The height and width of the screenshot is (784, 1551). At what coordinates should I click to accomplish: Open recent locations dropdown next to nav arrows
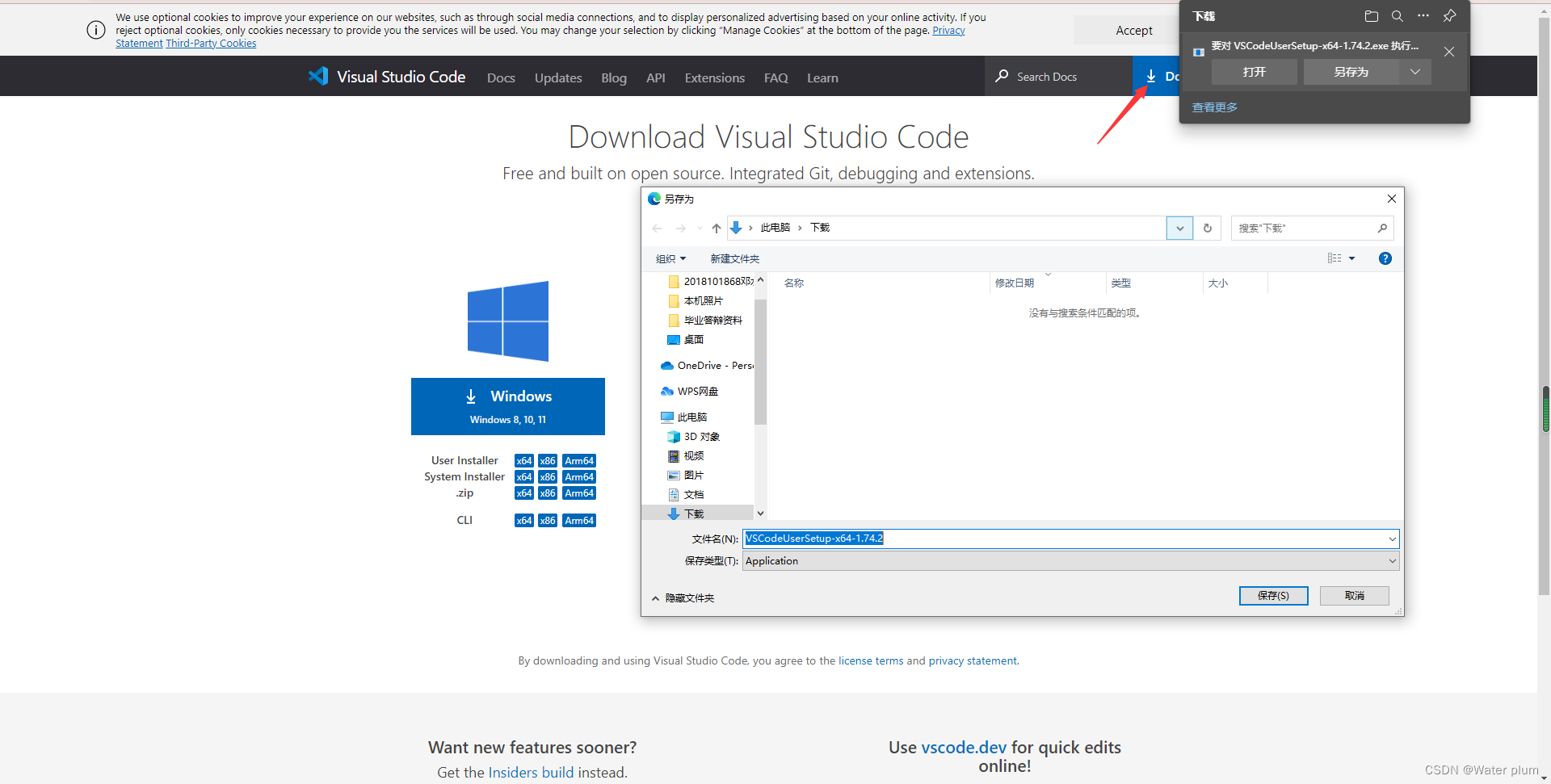click(700, 228)
